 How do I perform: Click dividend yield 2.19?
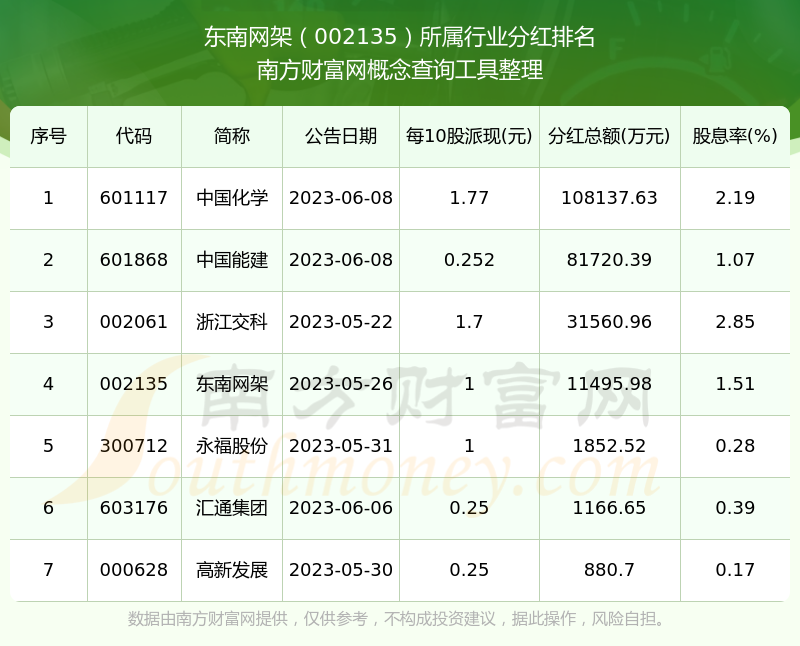735,198
